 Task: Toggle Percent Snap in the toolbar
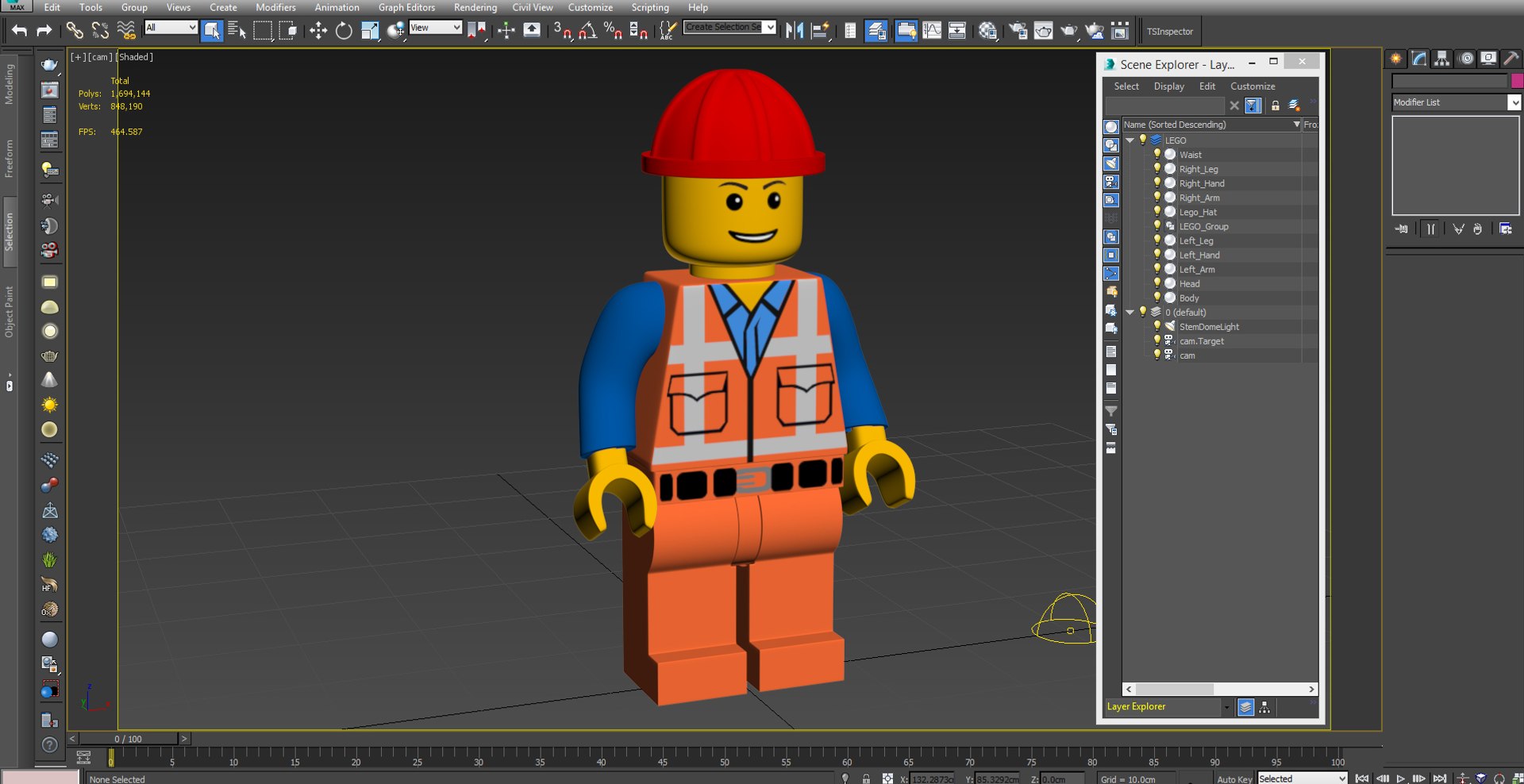pos(613,31)
